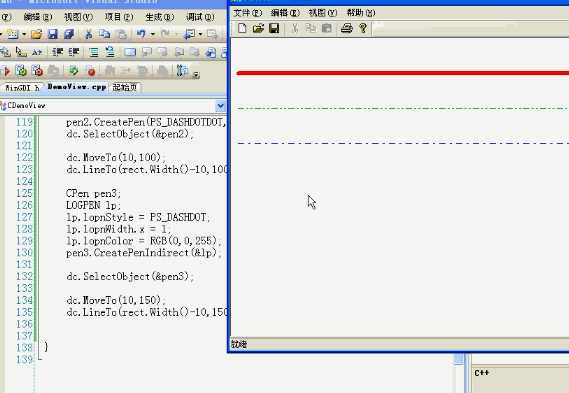569x393 pixels.
Task: Open 调试 menu in Visual Studio
Action: point(200,17)
